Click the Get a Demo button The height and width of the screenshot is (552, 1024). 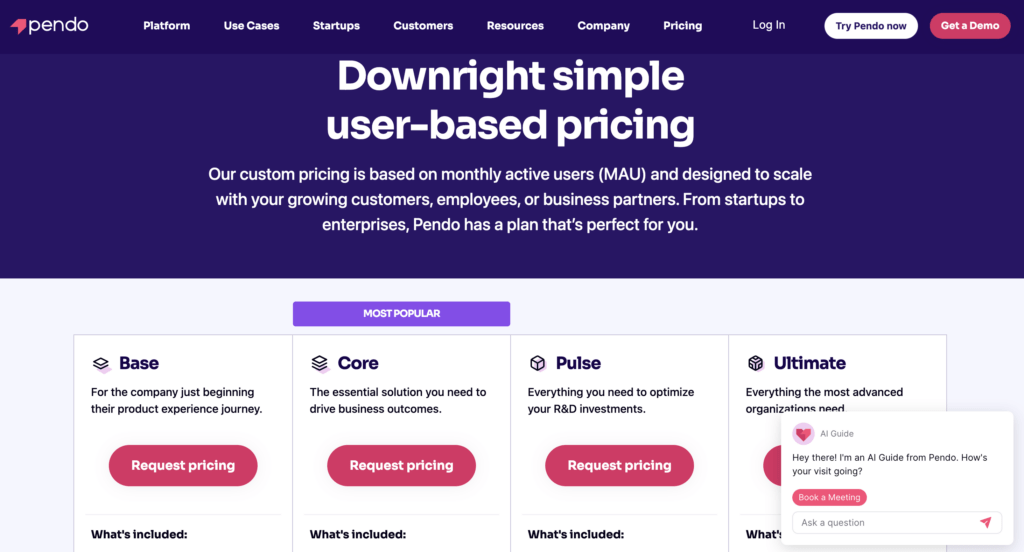coord(970,26)
